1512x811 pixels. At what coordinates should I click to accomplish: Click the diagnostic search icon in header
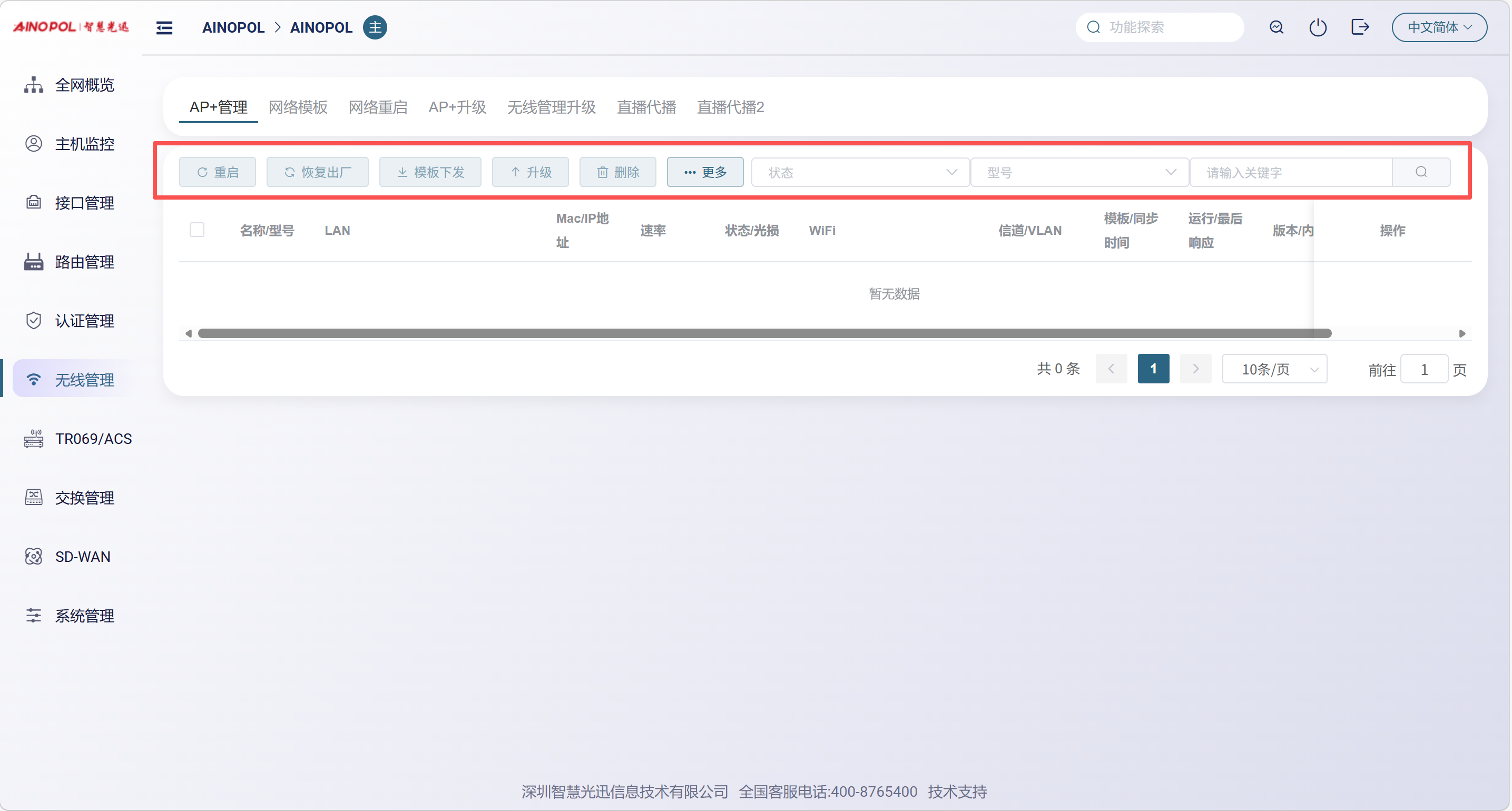coord(1276,27)
